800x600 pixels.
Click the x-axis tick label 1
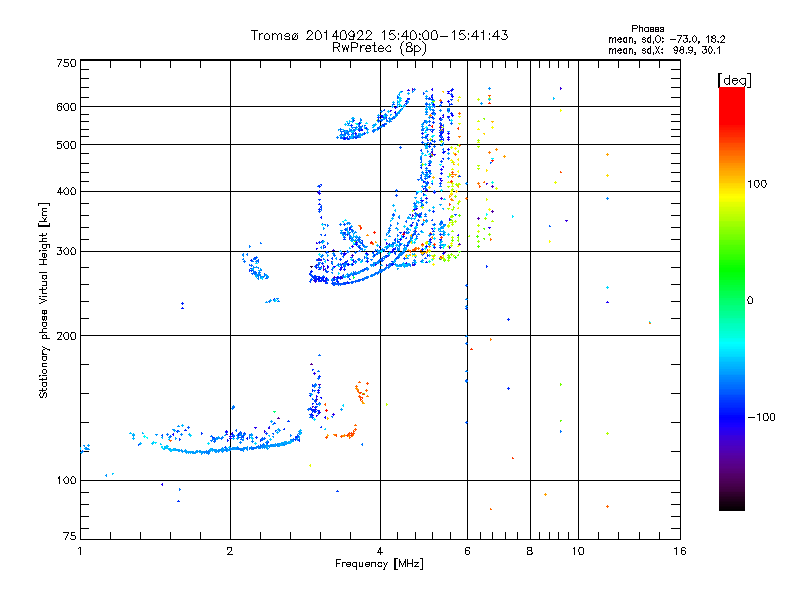coord(80,551)
